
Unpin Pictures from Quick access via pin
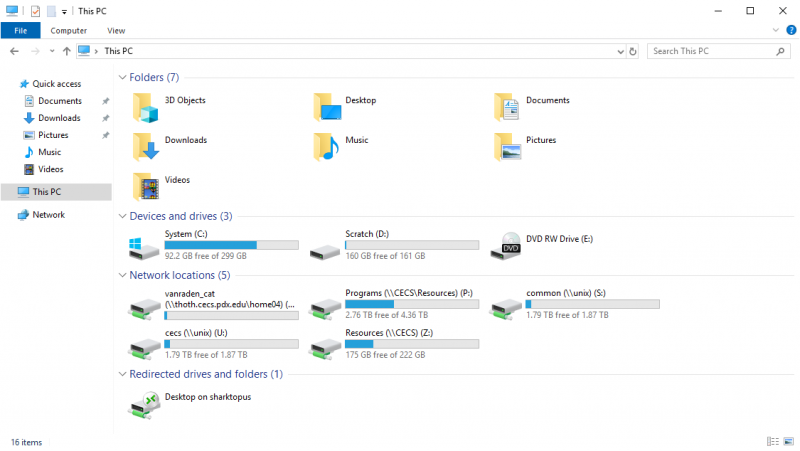pyautogui.click(x=106, y=135)
